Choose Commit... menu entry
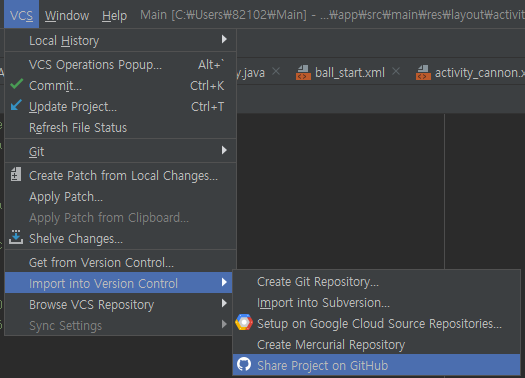The height and width of the screenshot is (378, 525). point(121,86)
